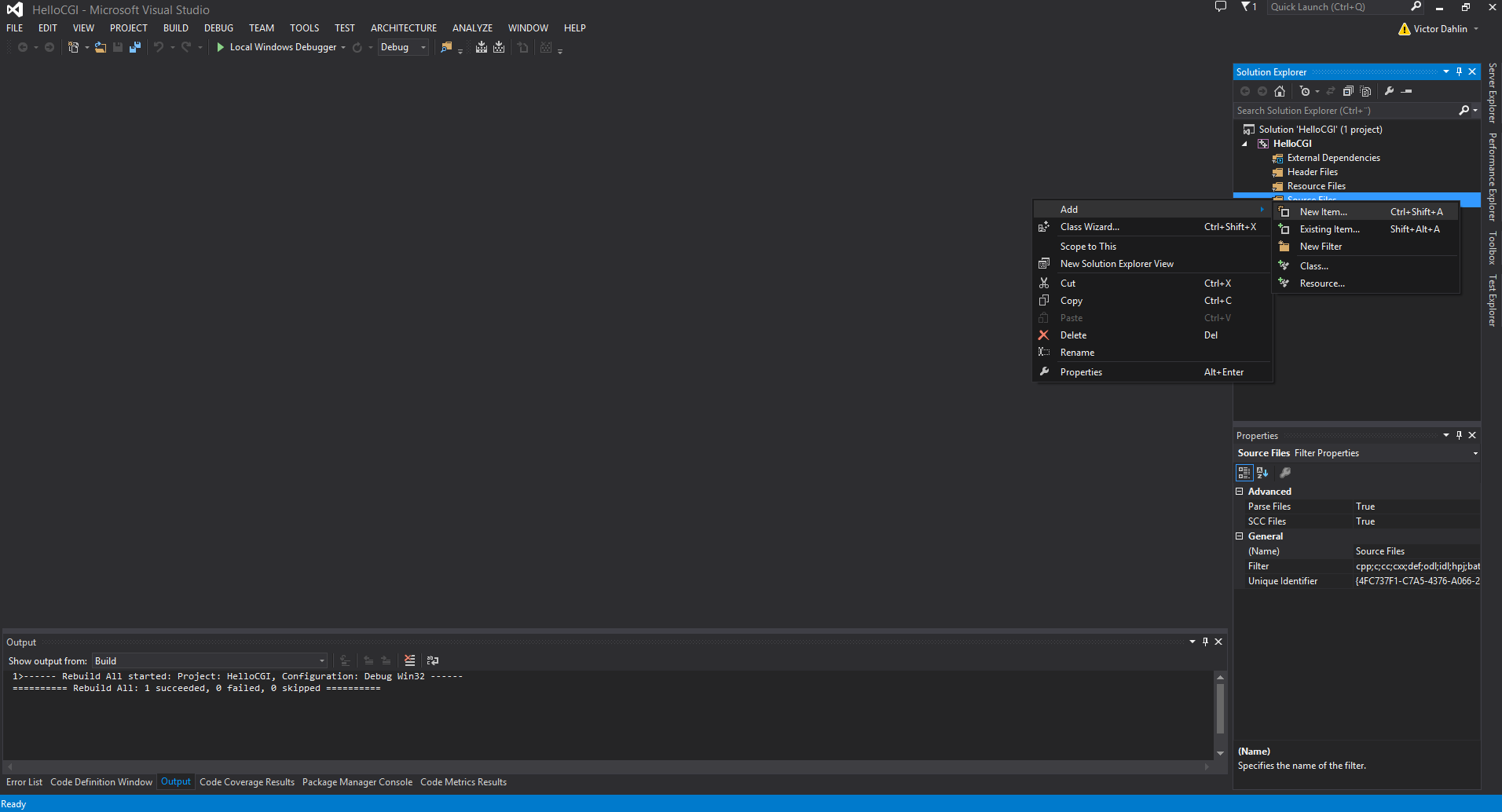Toggle Preview Selected Items in Solution Explorer
The image size is (1502, 812).
[x=1407, y=91]
